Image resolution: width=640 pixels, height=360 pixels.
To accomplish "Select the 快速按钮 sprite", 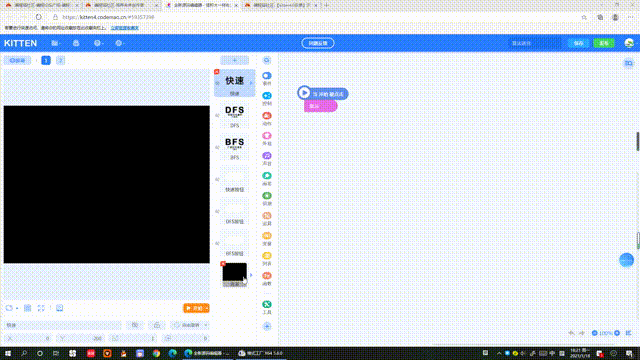I will point(235,180).
